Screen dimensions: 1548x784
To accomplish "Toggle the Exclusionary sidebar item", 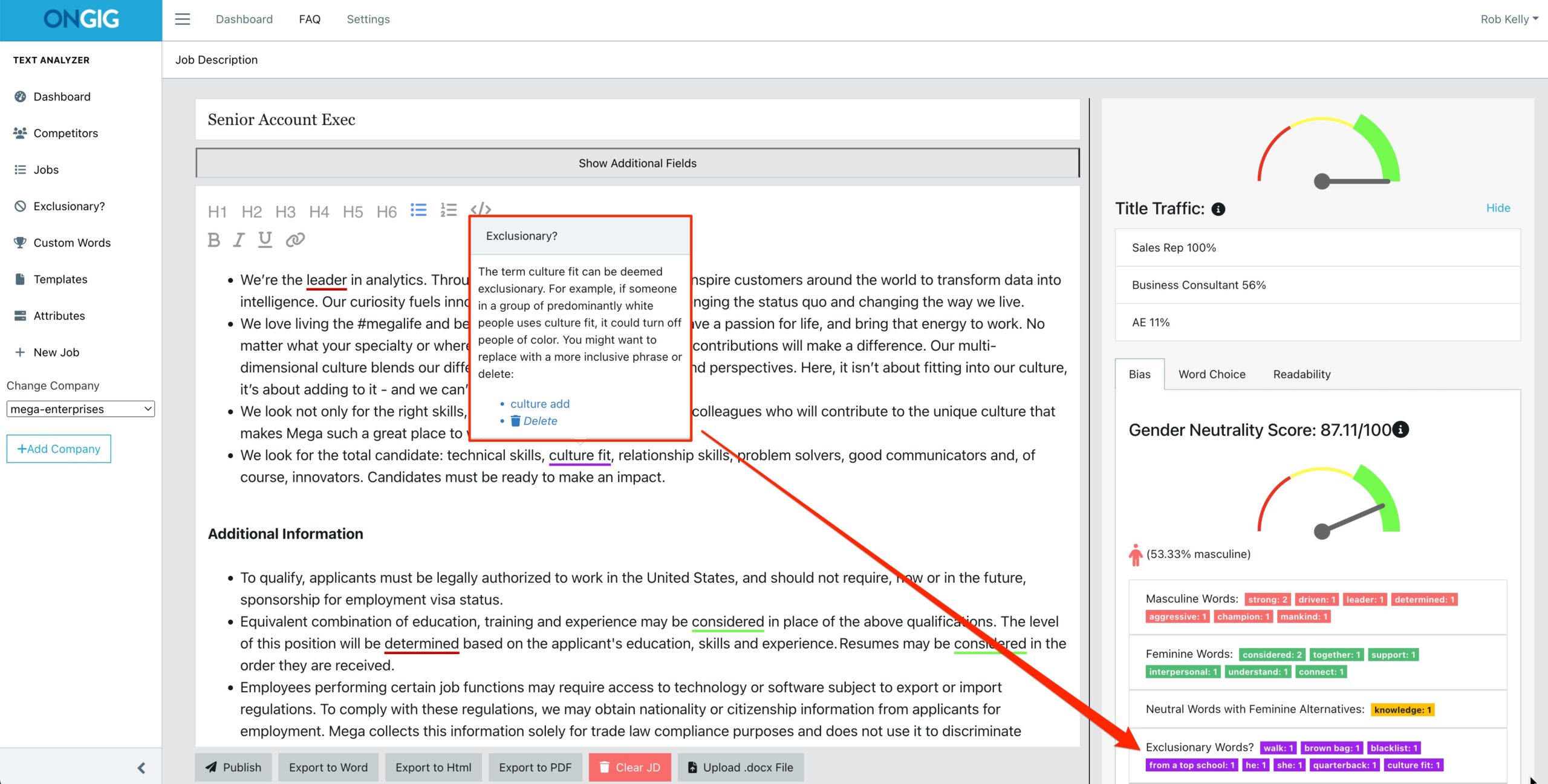I will coord(68,206).
